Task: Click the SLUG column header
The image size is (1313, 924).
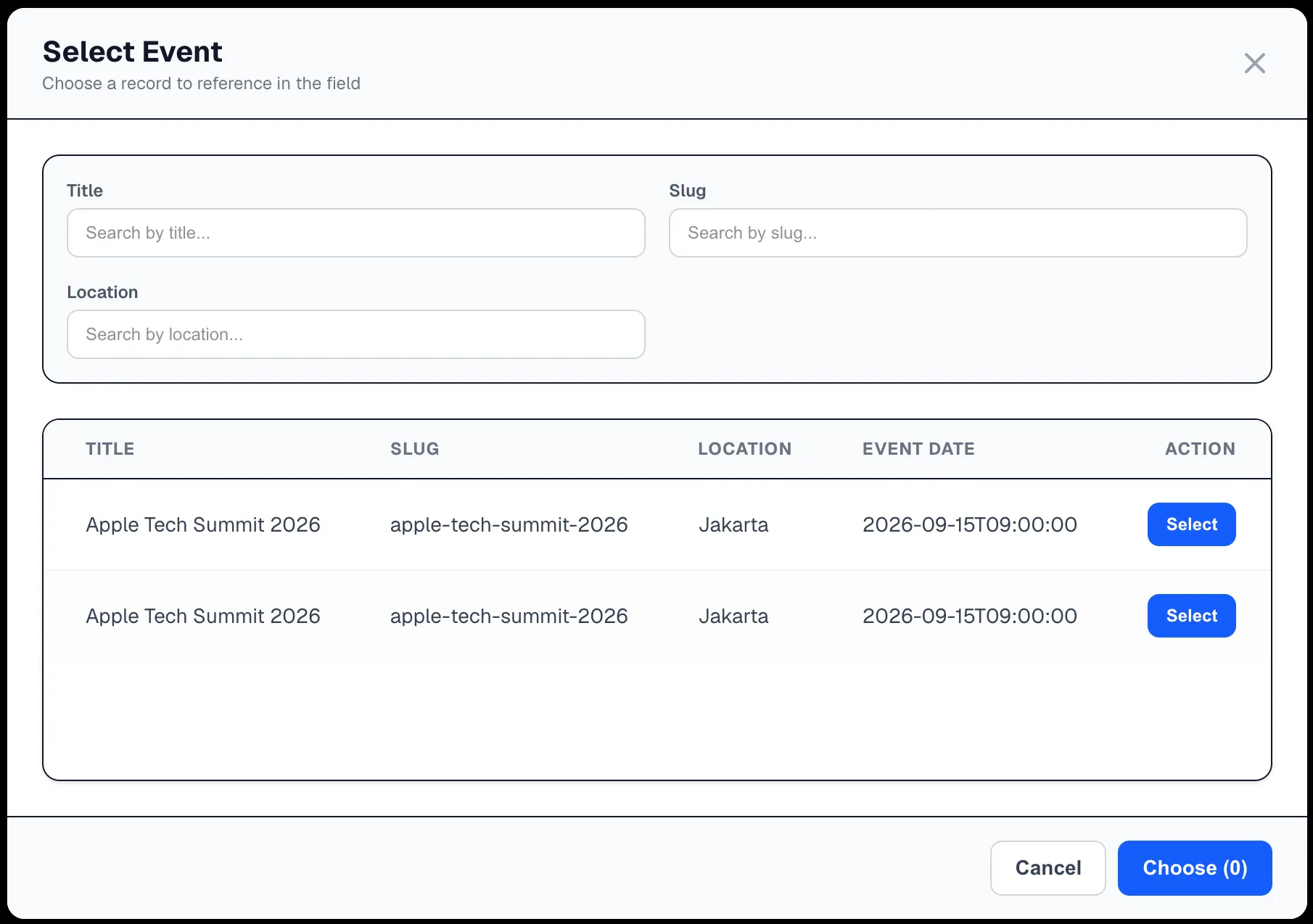Action: click(415, 449)
